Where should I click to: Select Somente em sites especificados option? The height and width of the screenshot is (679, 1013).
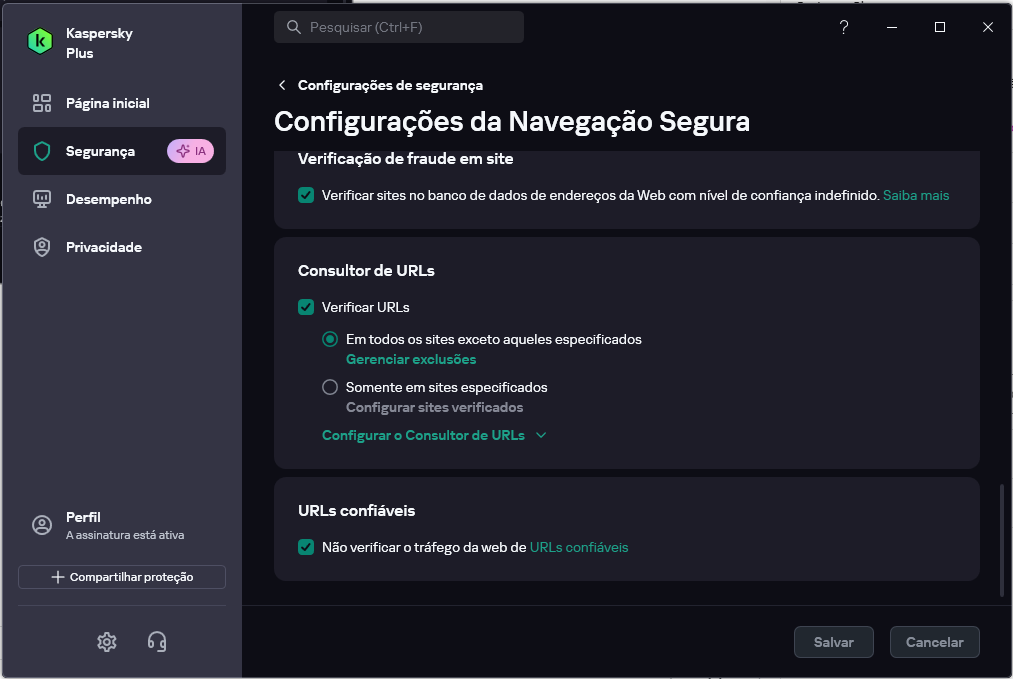[x=330, y=387]
